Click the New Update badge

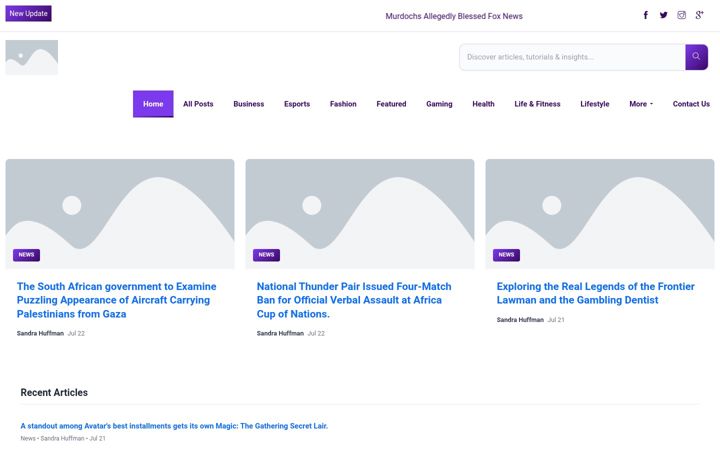tap(28, 13)
